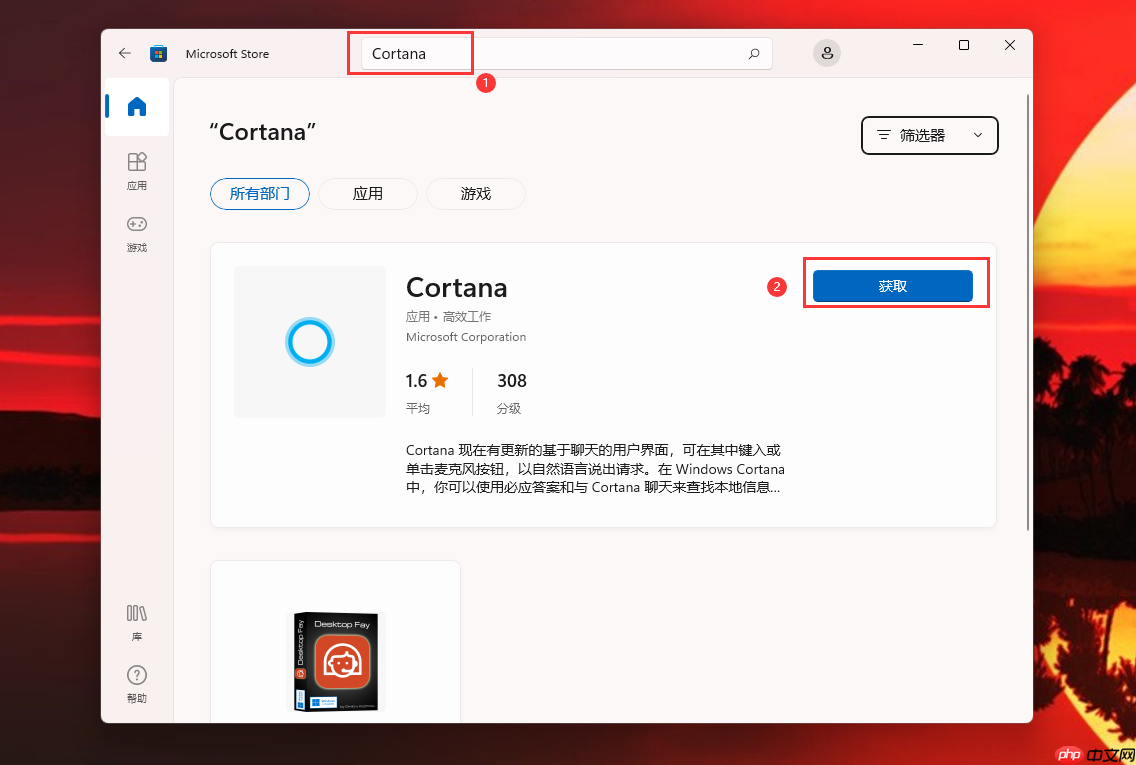
Task: Open the user account profile icon
Action: [827, 53]
